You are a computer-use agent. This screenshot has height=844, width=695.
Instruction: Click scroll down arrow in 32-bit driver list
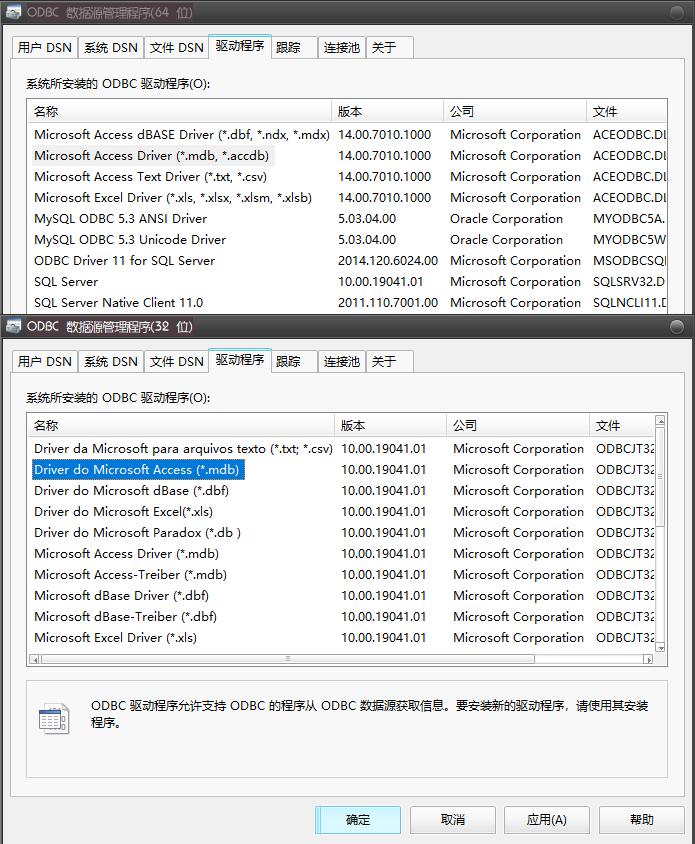pos(661,648)
